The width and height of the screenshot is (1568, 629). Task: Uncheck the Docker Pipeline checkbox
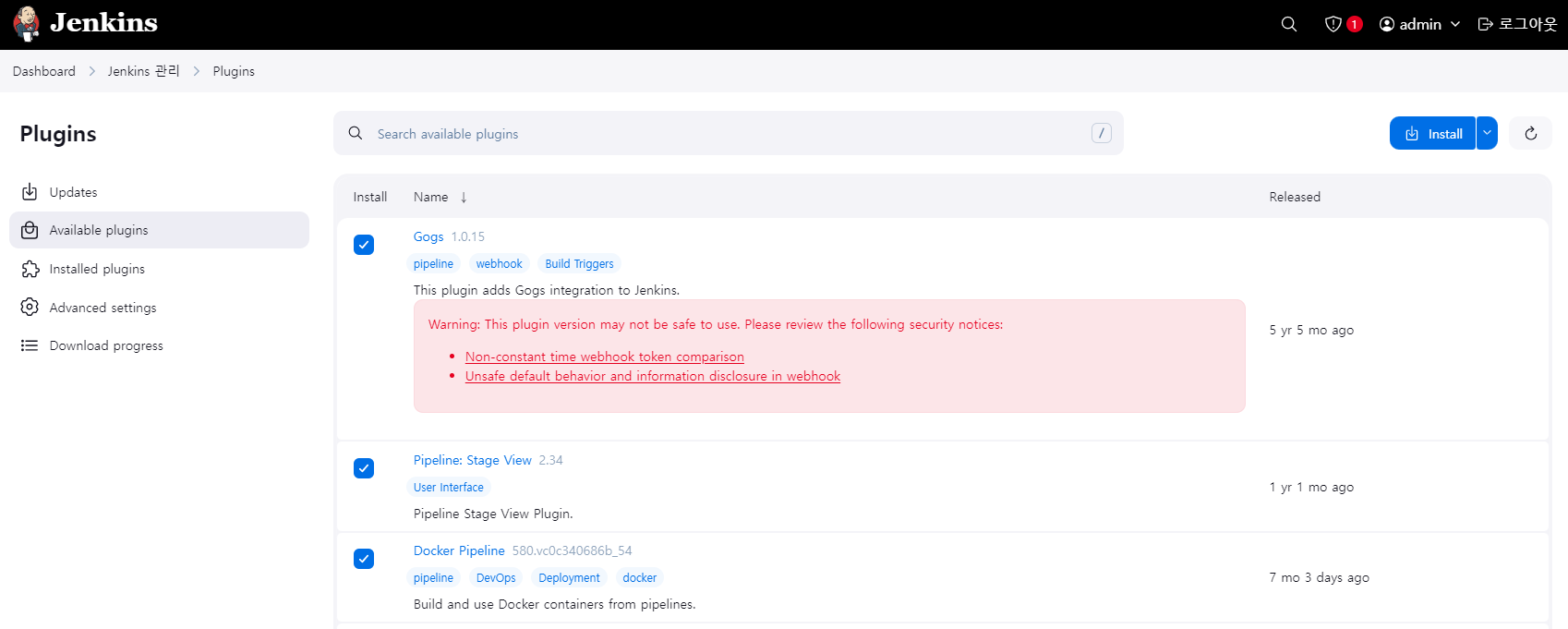[364, 559]
